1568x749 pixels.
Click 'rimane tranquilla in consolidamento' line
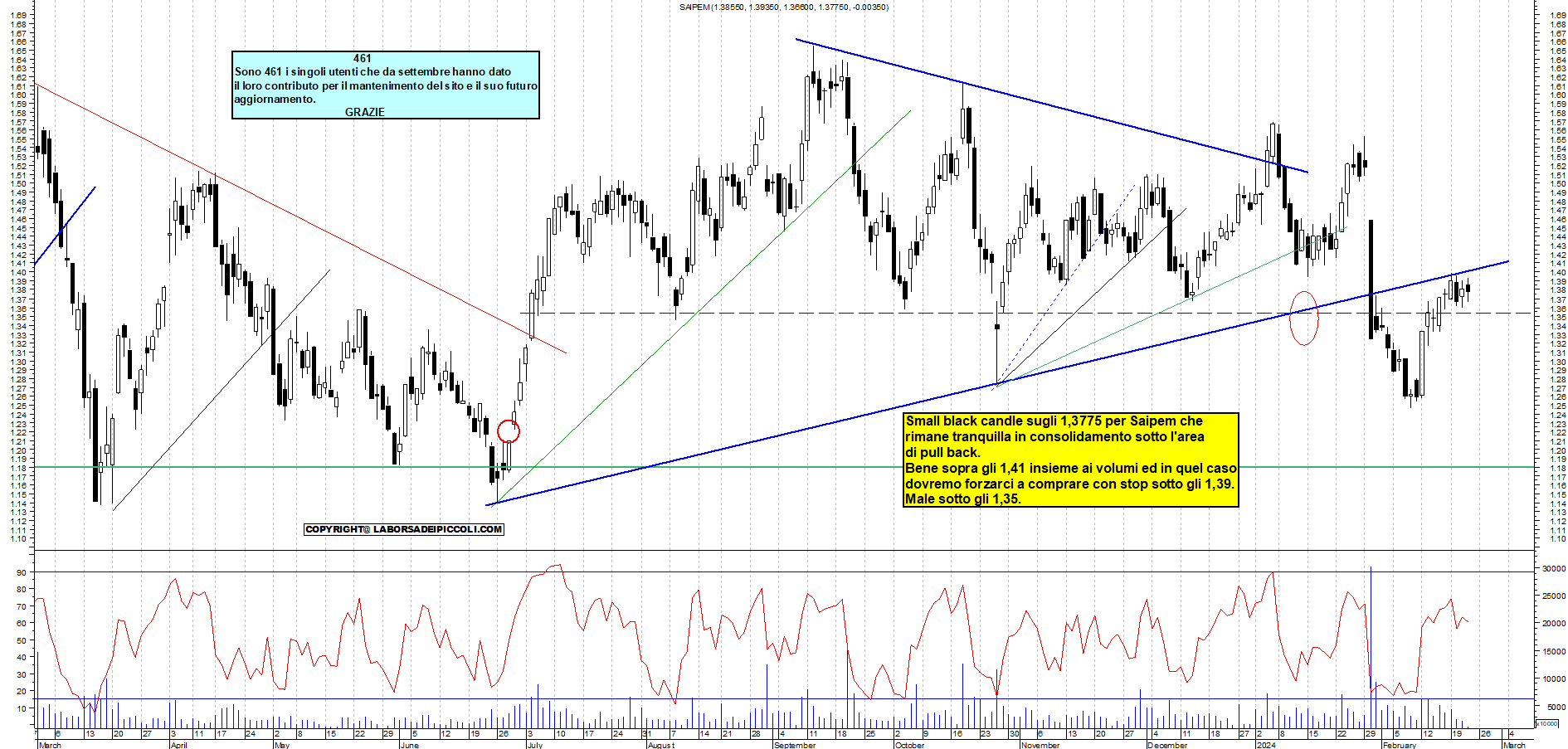1054,437
